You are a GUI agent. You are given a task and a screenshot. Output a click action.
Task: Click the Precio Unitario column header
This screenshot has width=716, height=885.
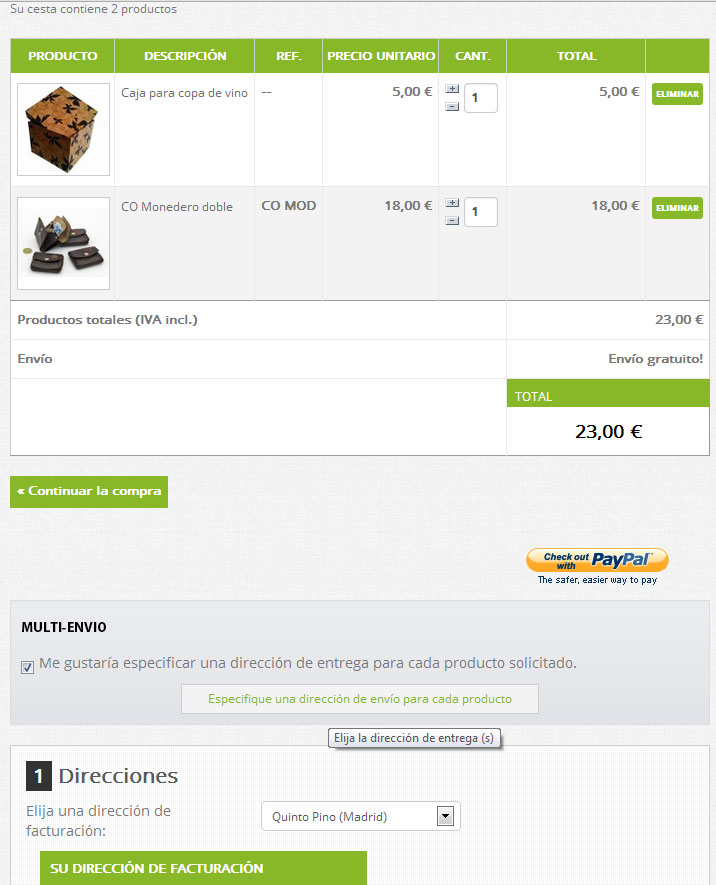(381, 56)
